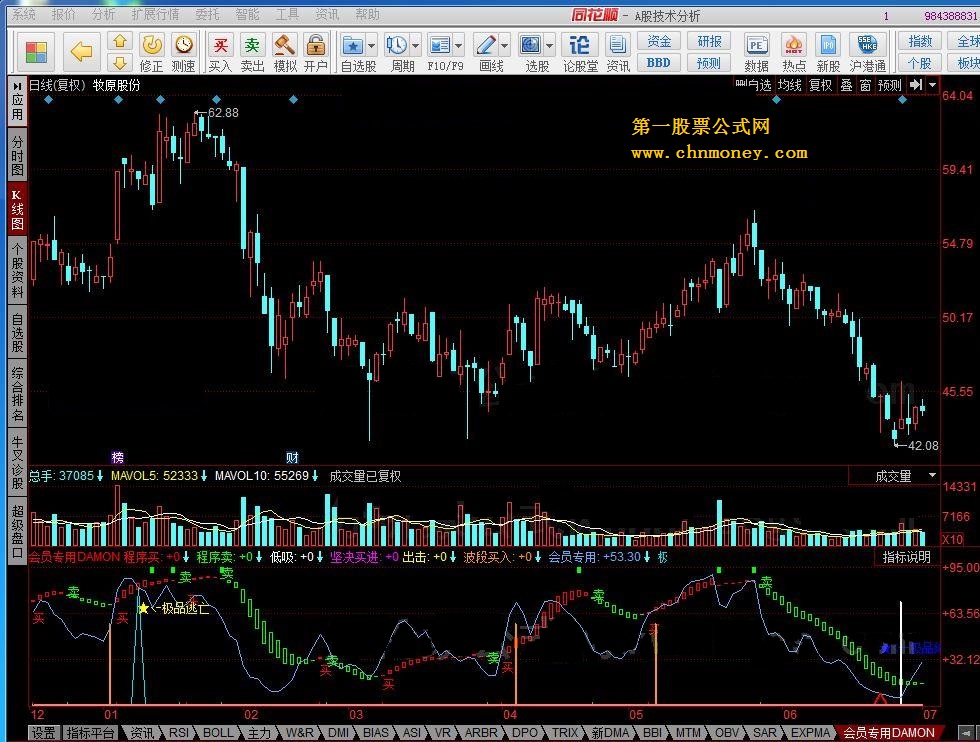Expand the 周期 period dropdown arrow
Viewport: 980px width, 742px height.
416,46
